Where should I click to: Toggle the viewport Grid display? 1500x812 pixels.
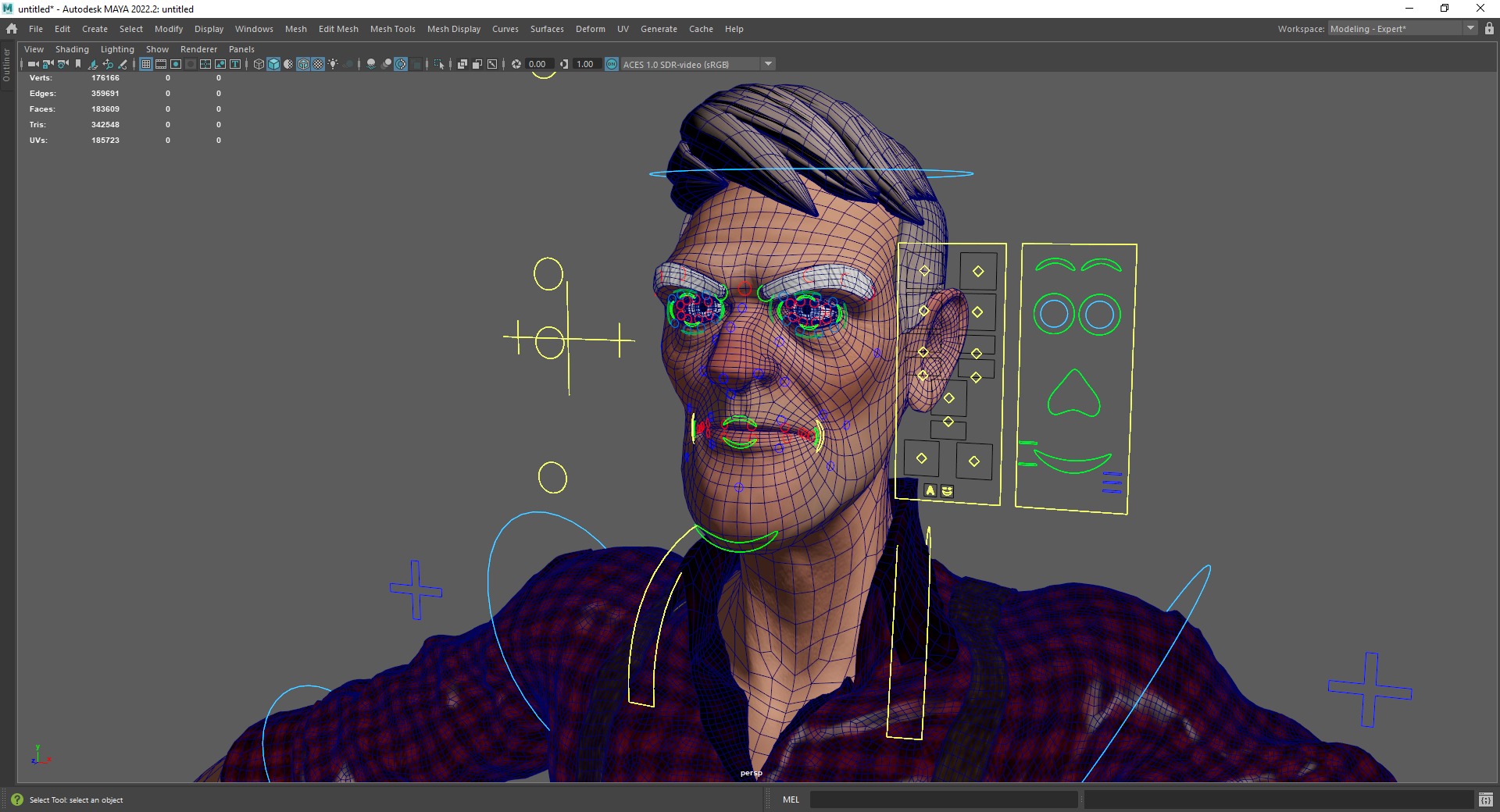(x=146, y=64)
